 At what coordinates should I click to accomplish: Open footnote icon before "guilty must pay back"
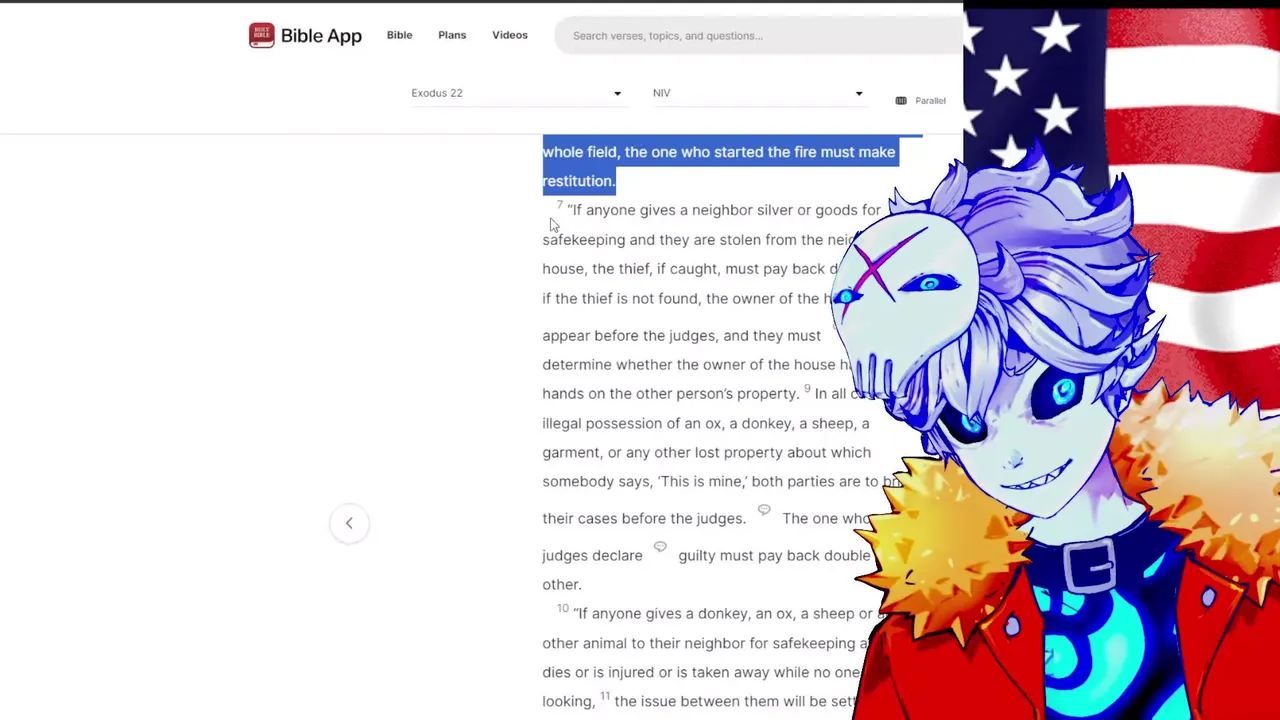click(x=660, y=547)
